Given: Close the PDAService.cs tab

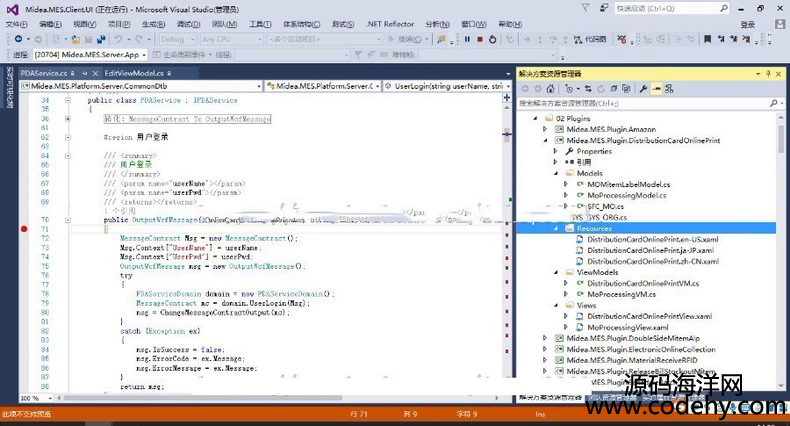Looking at the screenshot, I should point(95,74).
